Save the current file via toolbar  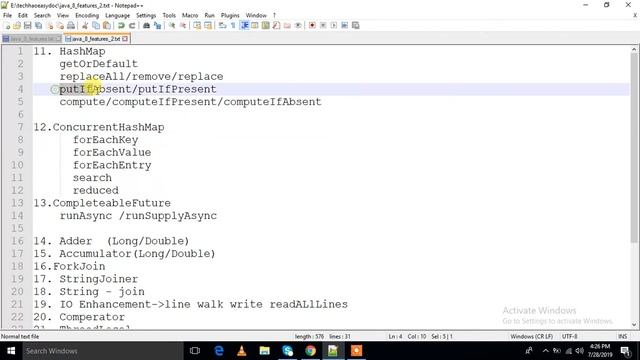click(x=28, y=25)
